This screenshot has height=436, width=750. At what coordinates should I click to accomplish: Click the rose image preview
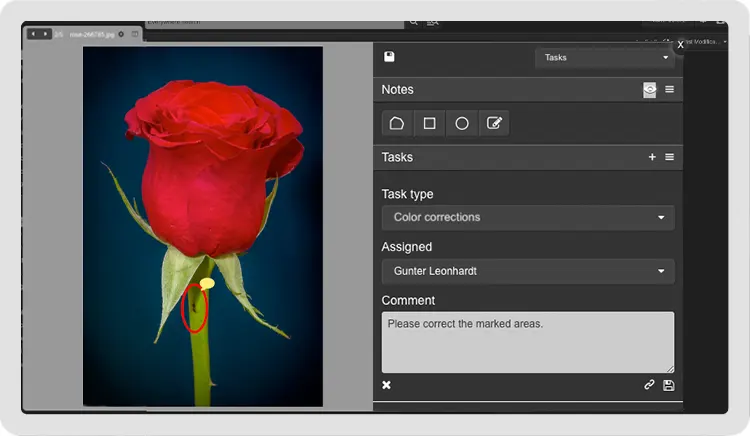[203, 226]
